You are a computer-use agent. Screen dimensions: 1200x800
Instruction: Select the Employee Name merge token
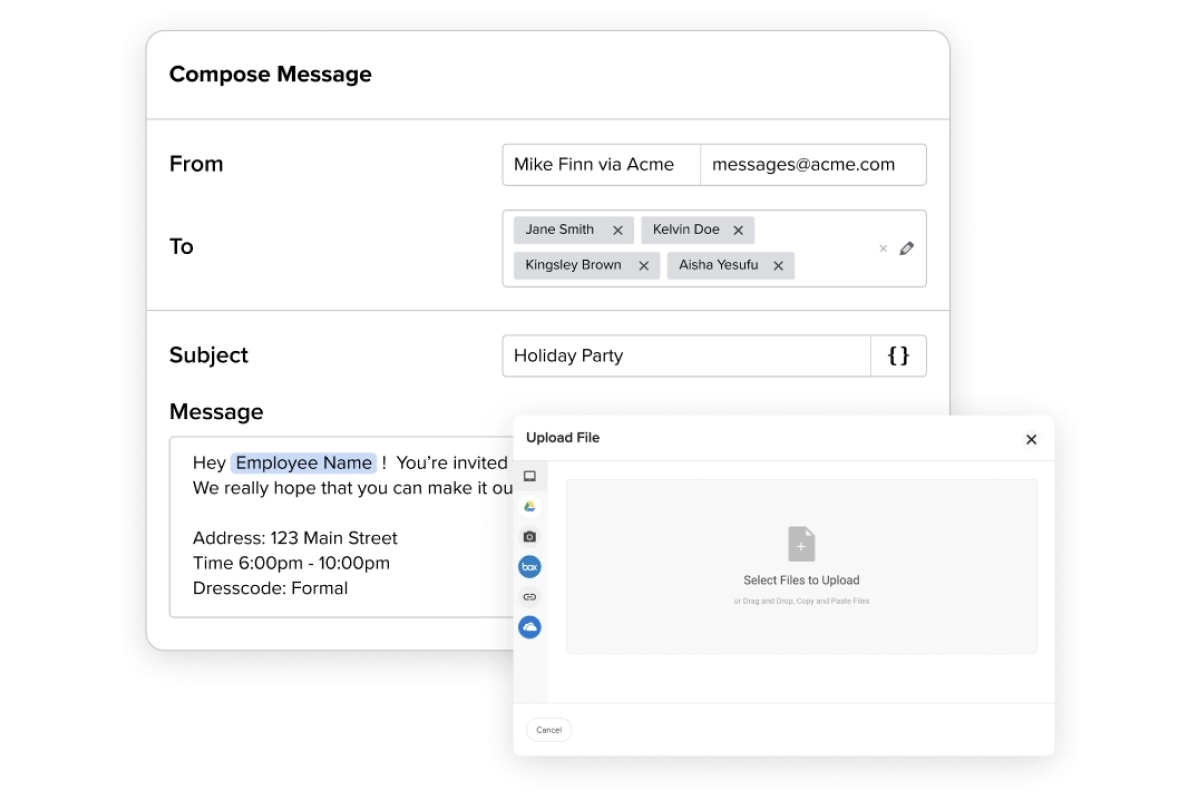[304, 462]
